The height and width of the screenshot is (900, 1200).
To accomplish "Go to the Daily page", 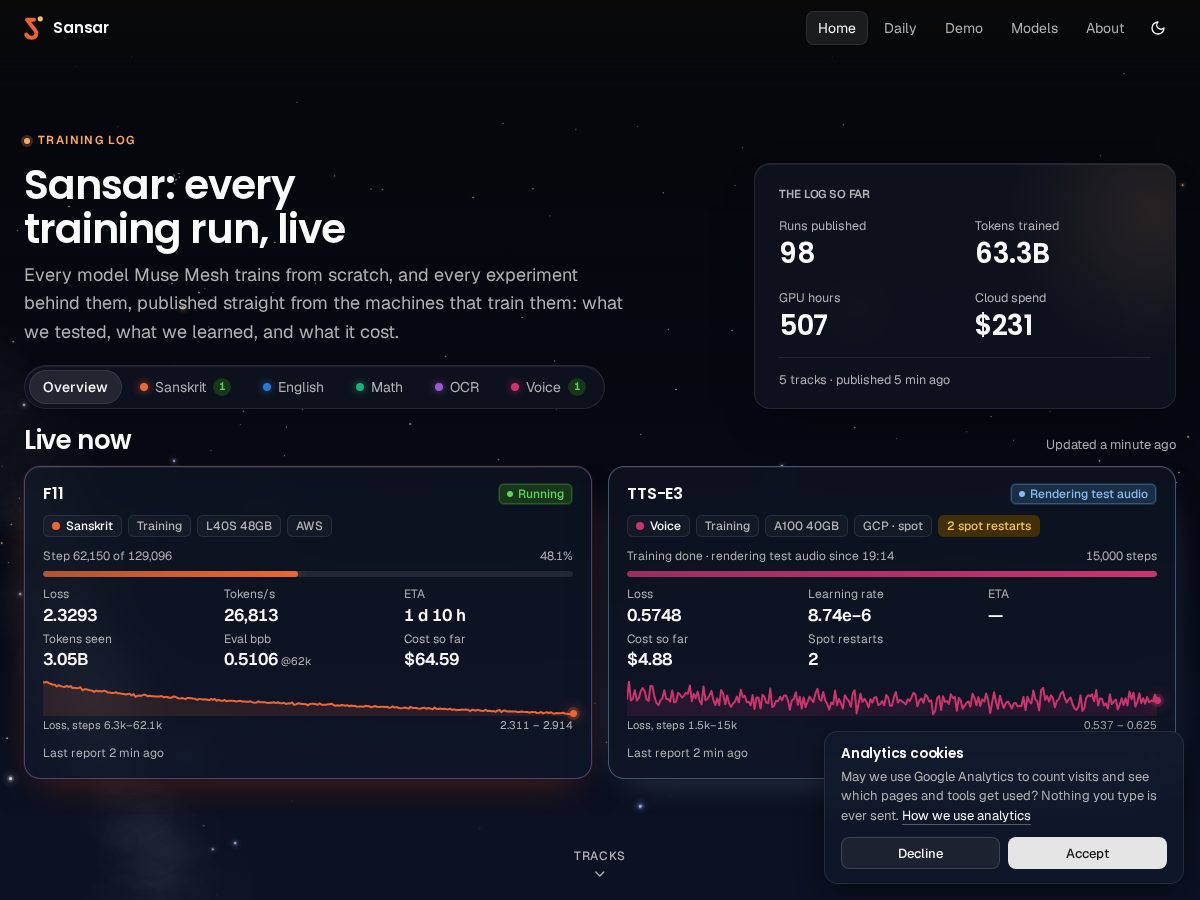I will (x=900, y=28).
